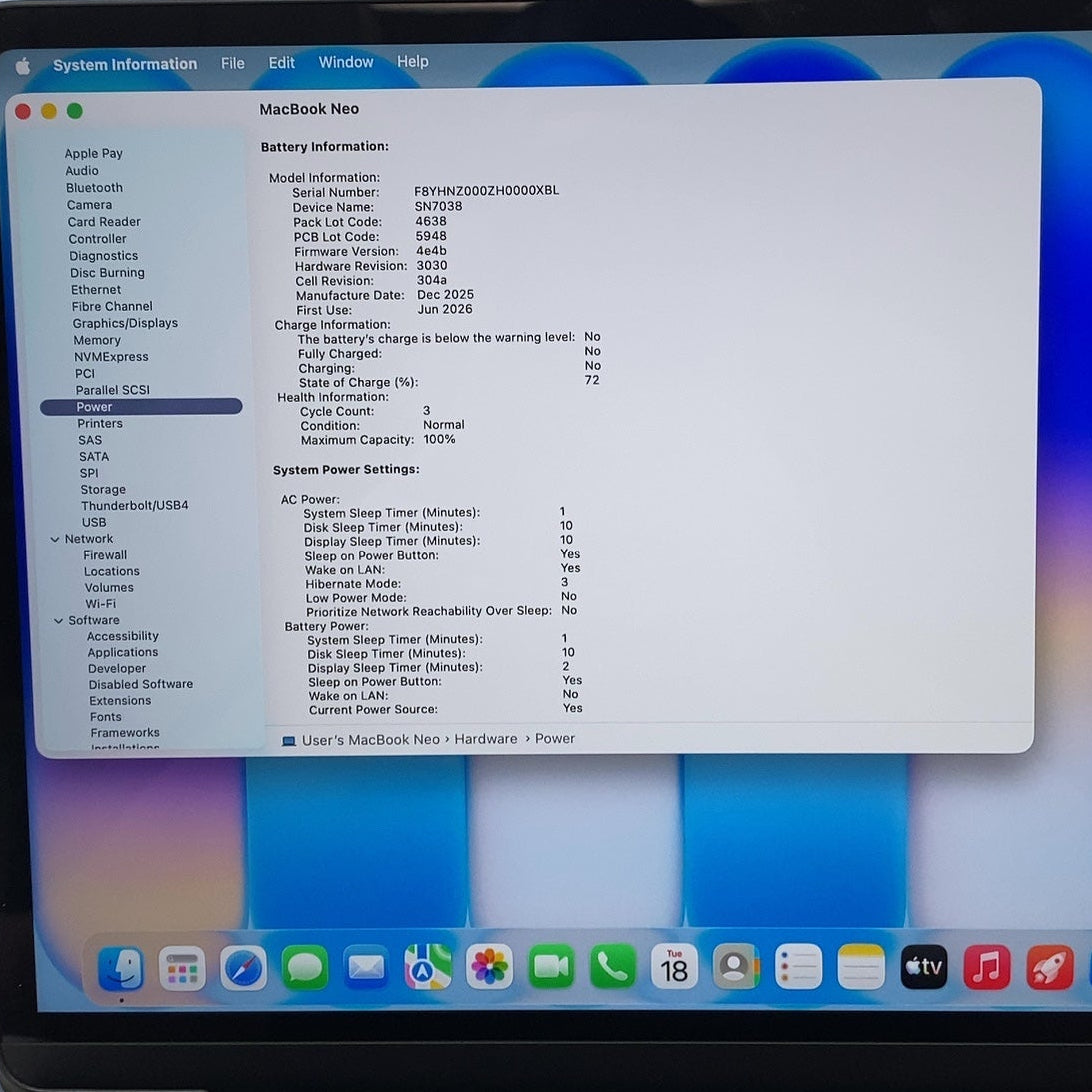Select the highlighted Power item
Image resolution: width=1092 pixels, height=1092 pixels.
point(141,407)
